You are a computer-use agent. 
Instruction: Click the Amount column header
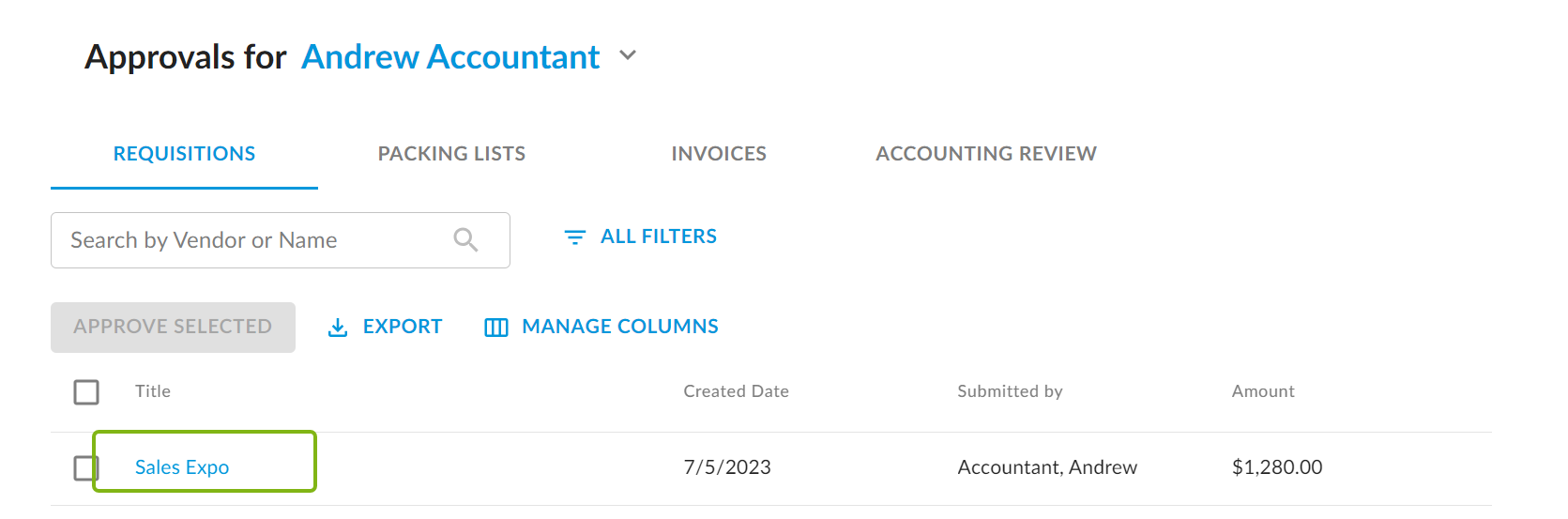[1263, 391]
